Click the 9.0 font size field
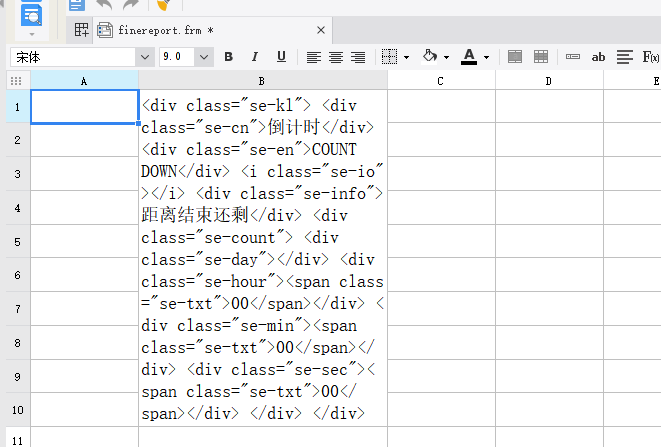Screen dimensions: 661x447 (x=177, y=57)
